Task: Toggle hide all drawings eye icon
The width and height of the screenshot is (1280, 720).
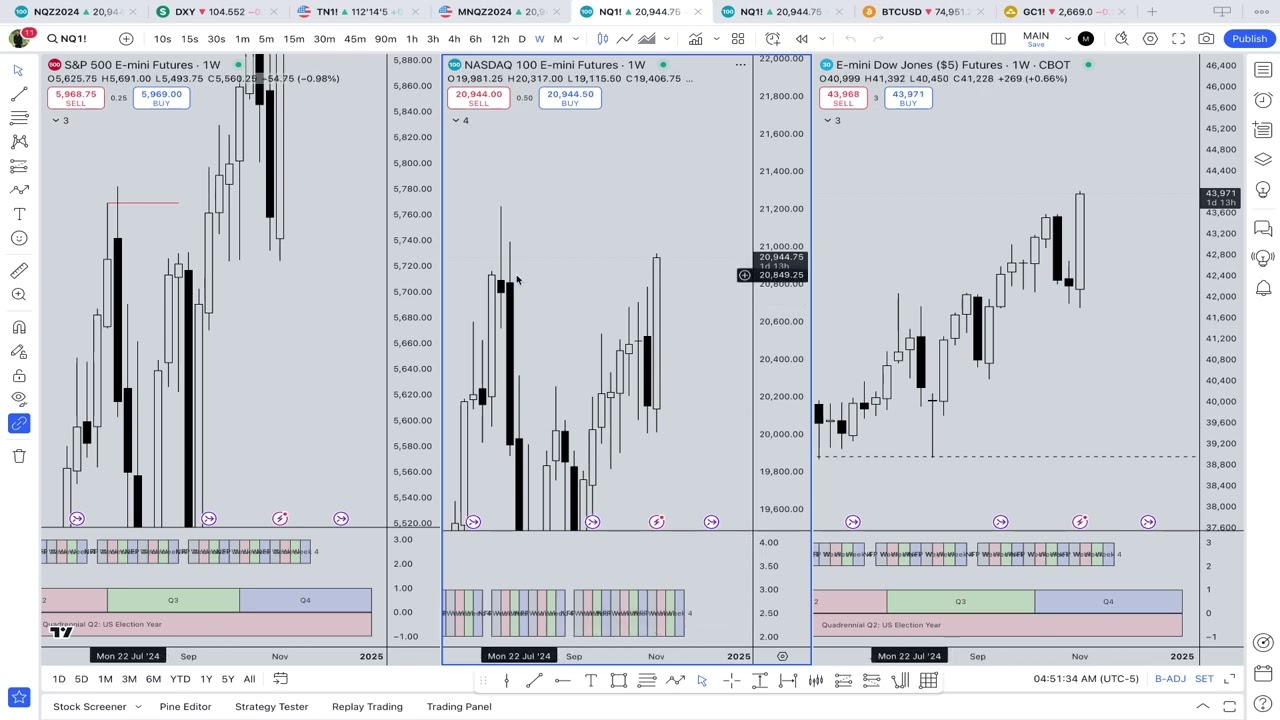Action: click(18, 399)
